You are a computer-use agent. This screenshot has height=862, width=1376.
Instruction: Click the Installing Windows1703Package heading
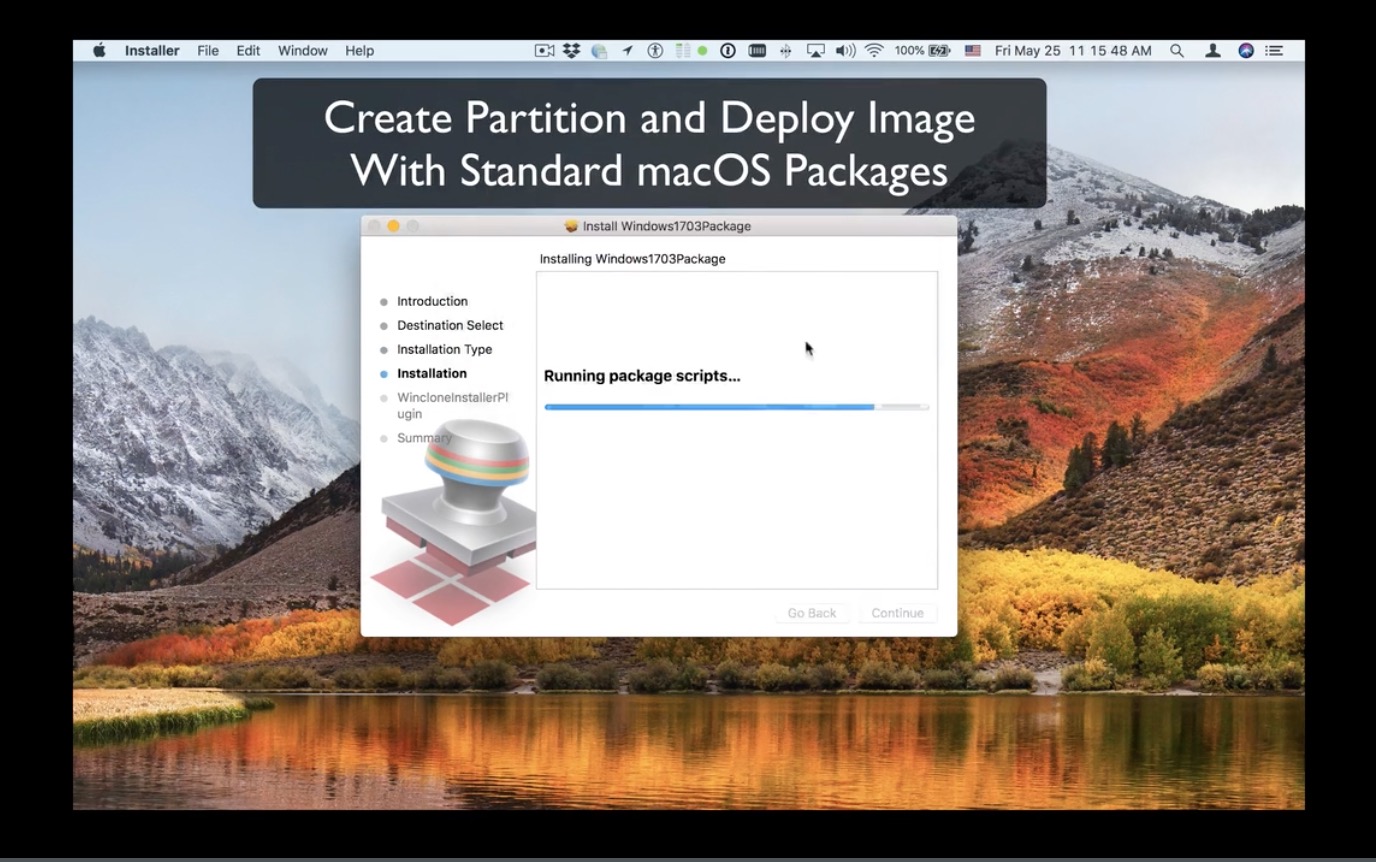pos(632,259)
